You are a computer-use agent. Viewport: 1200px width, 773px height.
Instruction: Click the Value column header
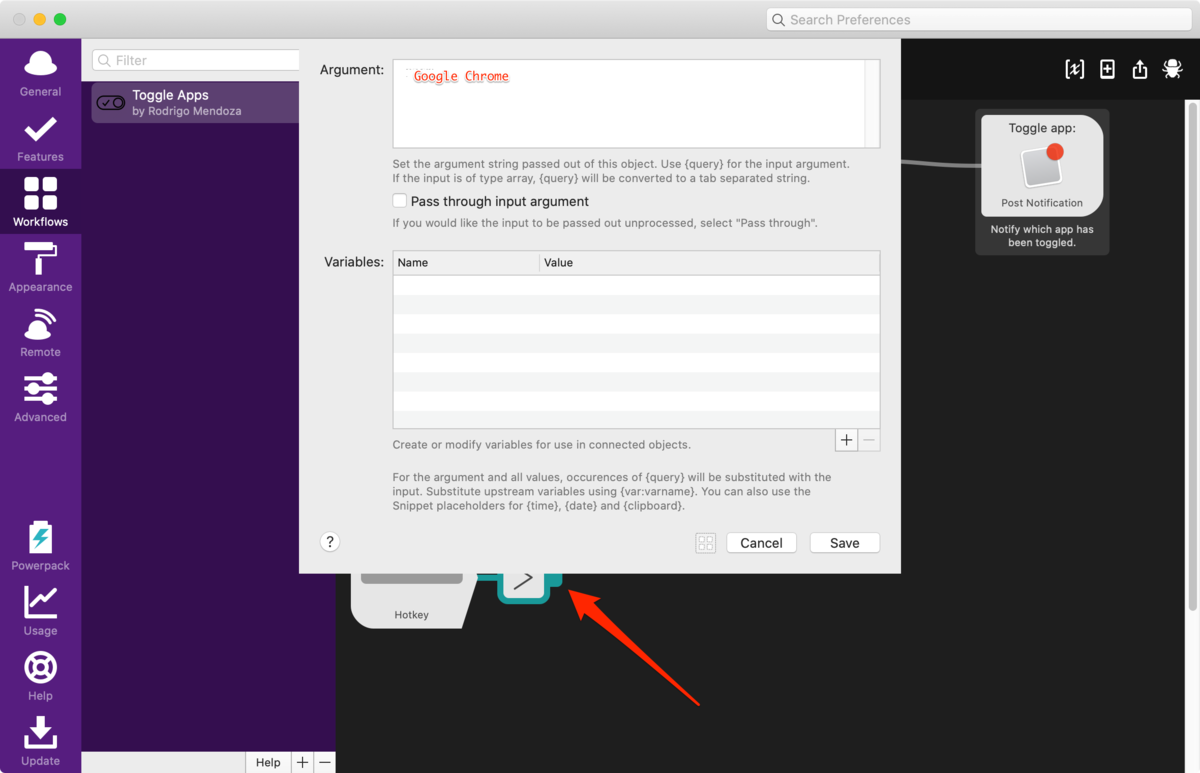point(710,263)
